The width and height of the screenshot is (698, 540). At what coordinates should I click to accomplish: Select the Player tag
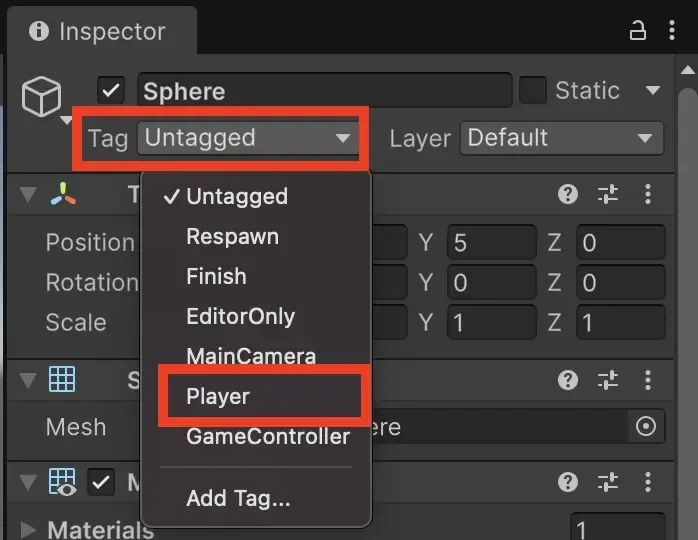(x=218, y=396)
